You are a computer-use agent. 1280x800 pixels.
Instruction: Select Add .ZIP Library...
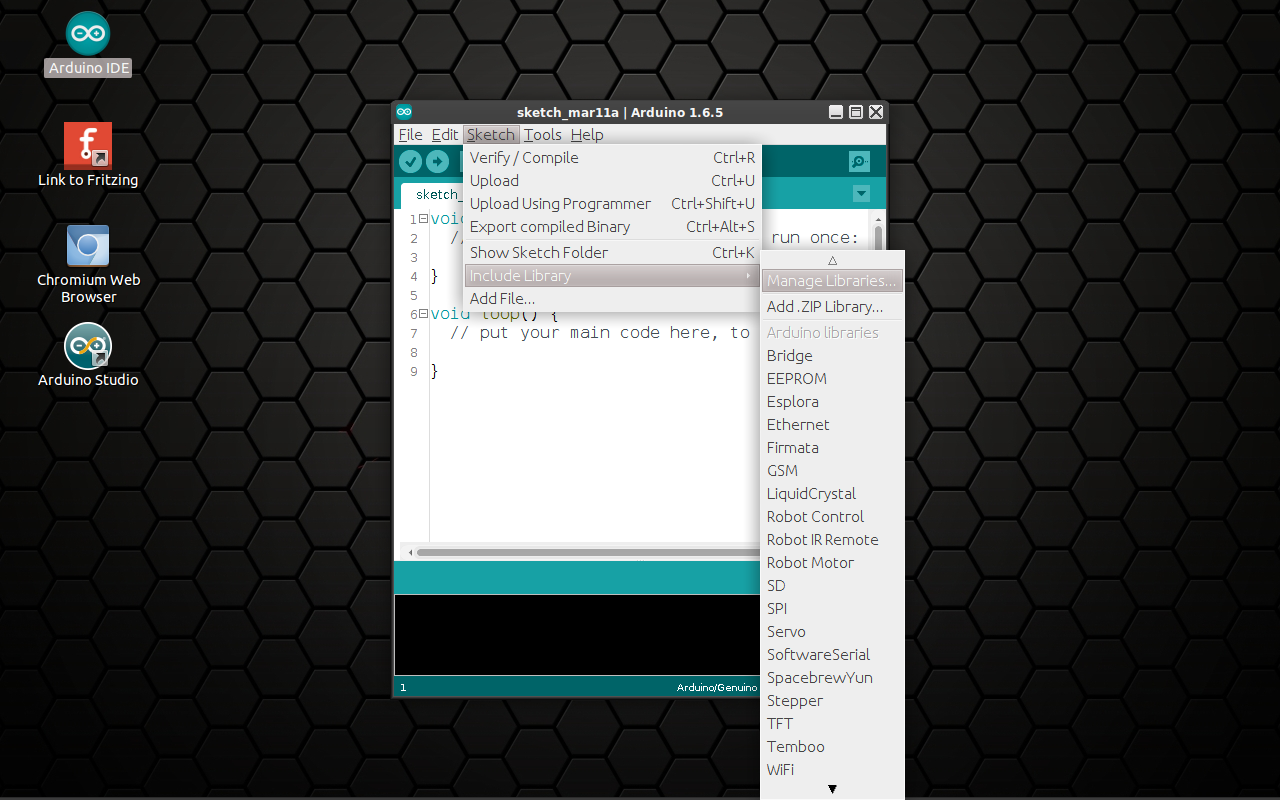point(832,307)
